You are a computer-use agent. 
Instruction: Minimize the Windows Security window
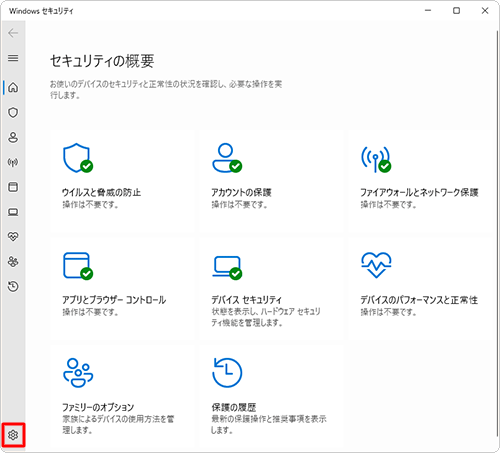coord(428,11)
